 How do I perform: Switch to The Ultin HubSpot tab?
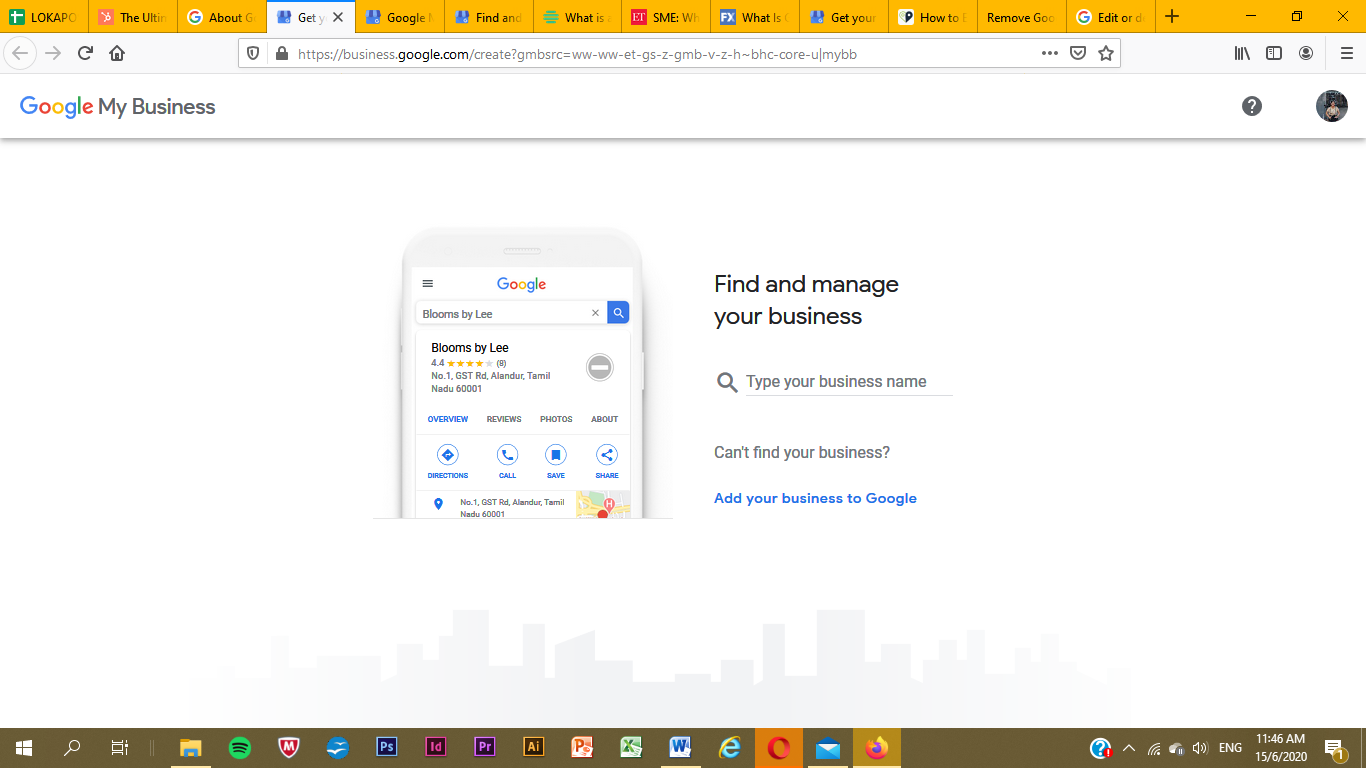point(133,17)
